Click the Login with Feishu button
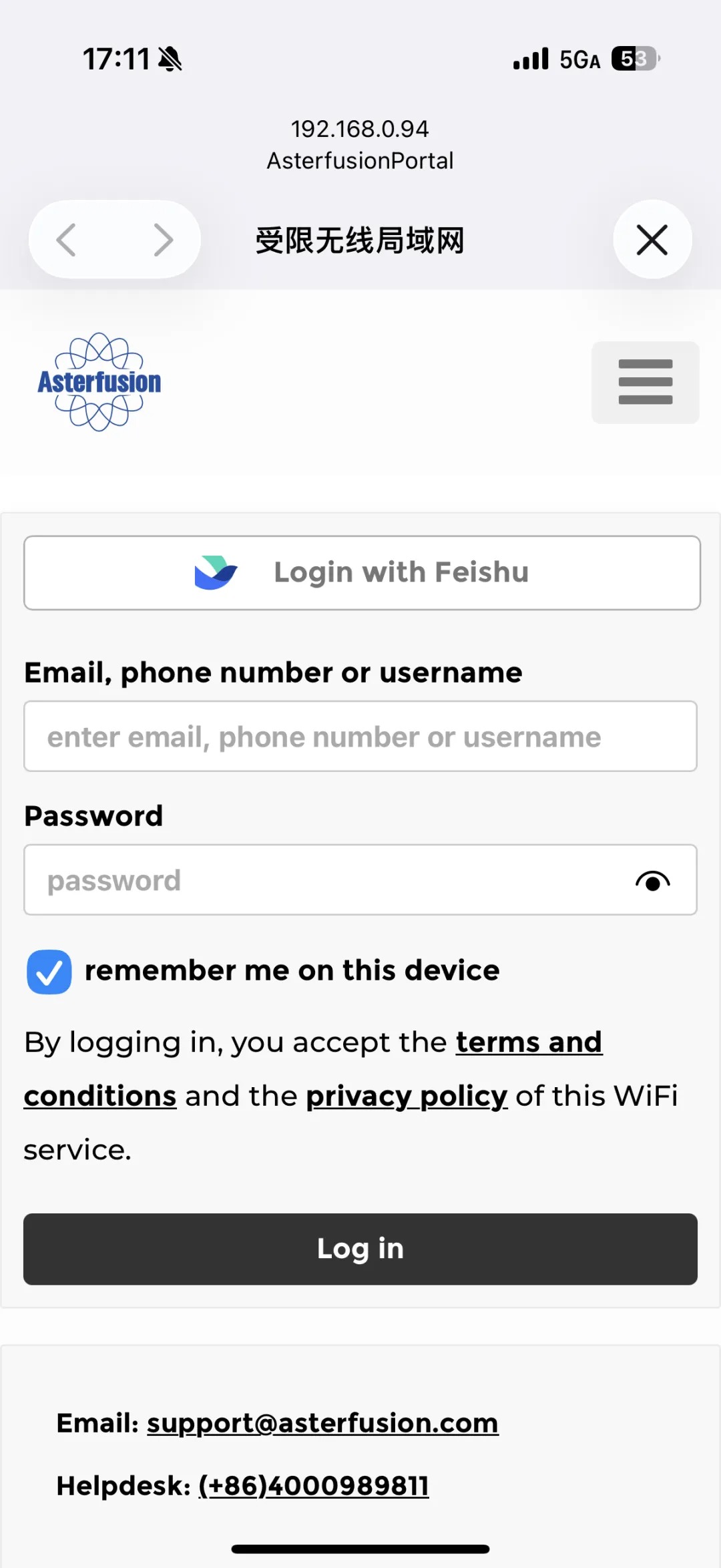This screenshot has width=721, height=1568. tap(362, 572)
